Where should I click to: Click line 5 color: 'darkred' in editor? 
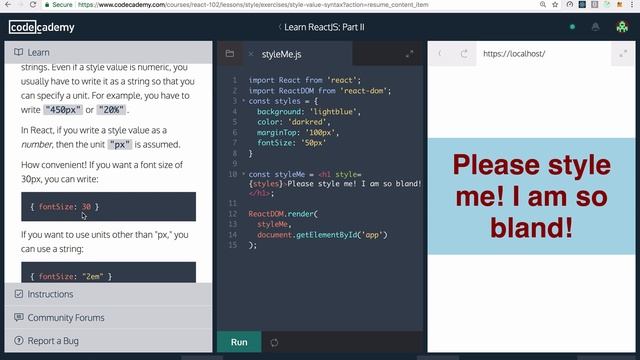click(x=293, y=122)
